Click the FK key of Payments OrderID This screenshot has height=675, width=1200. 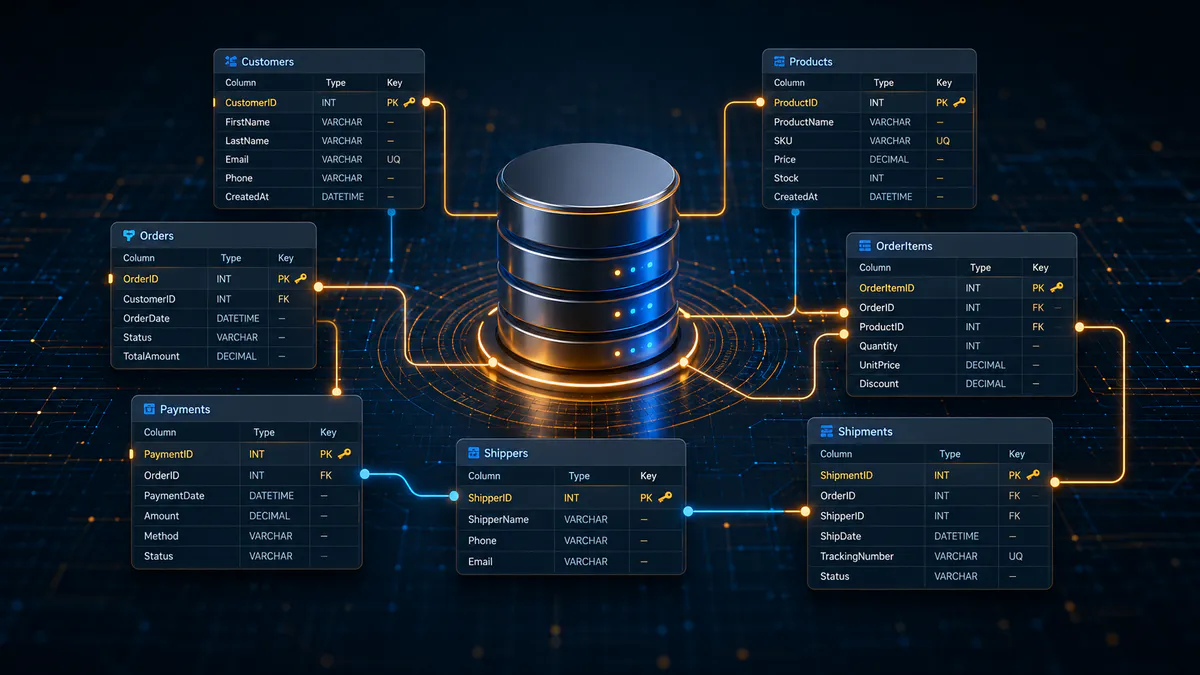click(326, 476)
